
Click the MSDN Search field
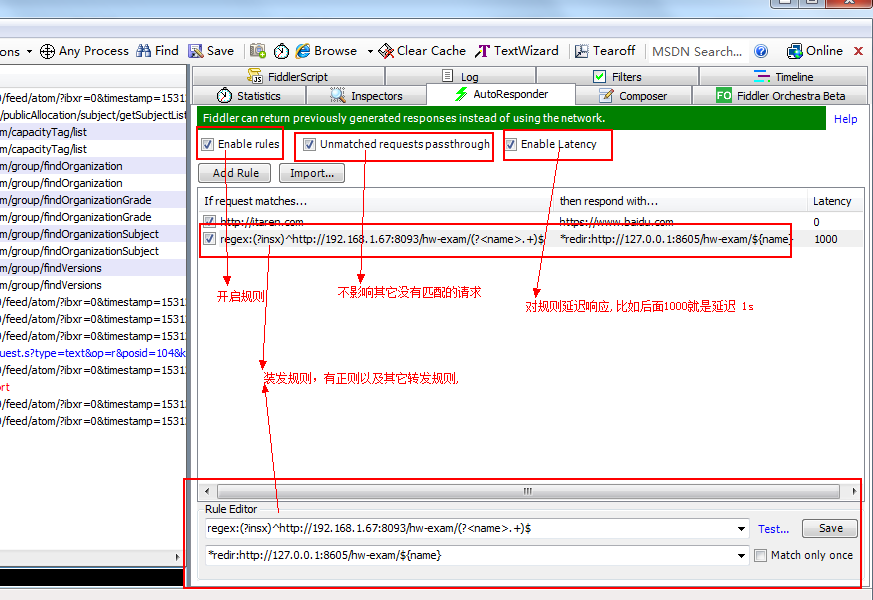coord(697,51)
